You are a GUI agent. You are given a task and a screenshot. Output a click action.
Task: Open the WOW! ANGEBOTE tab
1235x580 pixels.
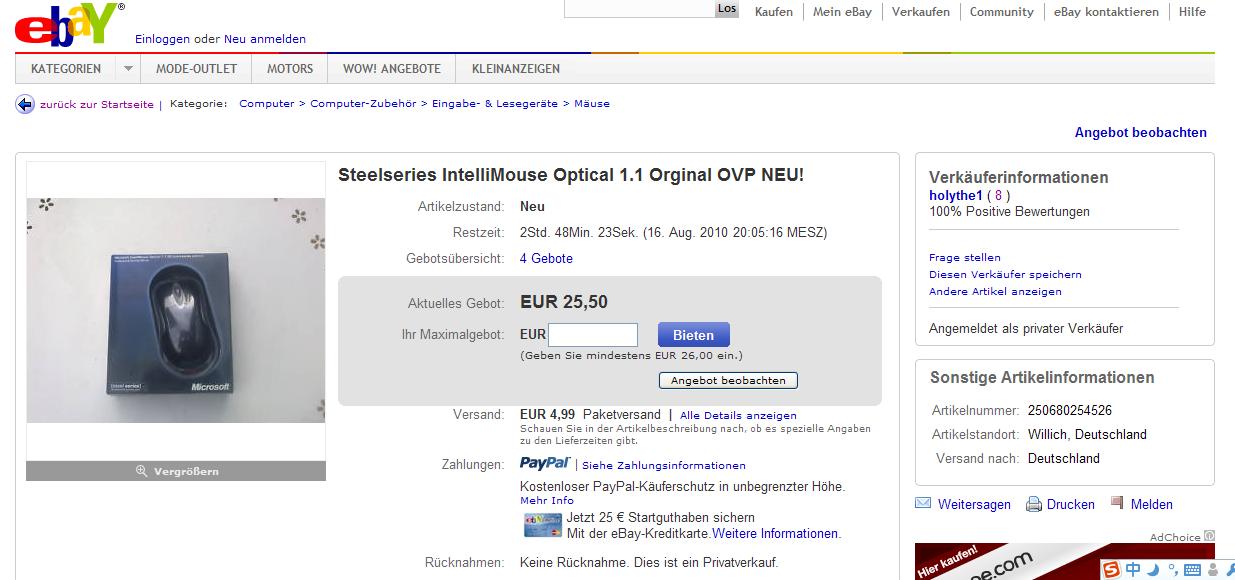point(392,69)
